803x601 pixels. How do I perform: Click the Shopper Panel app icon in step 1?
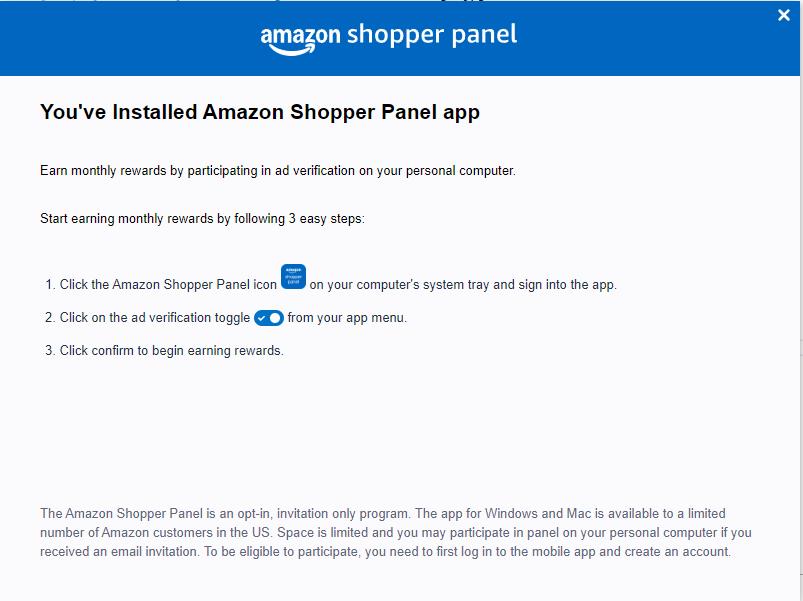click(293, 277)
